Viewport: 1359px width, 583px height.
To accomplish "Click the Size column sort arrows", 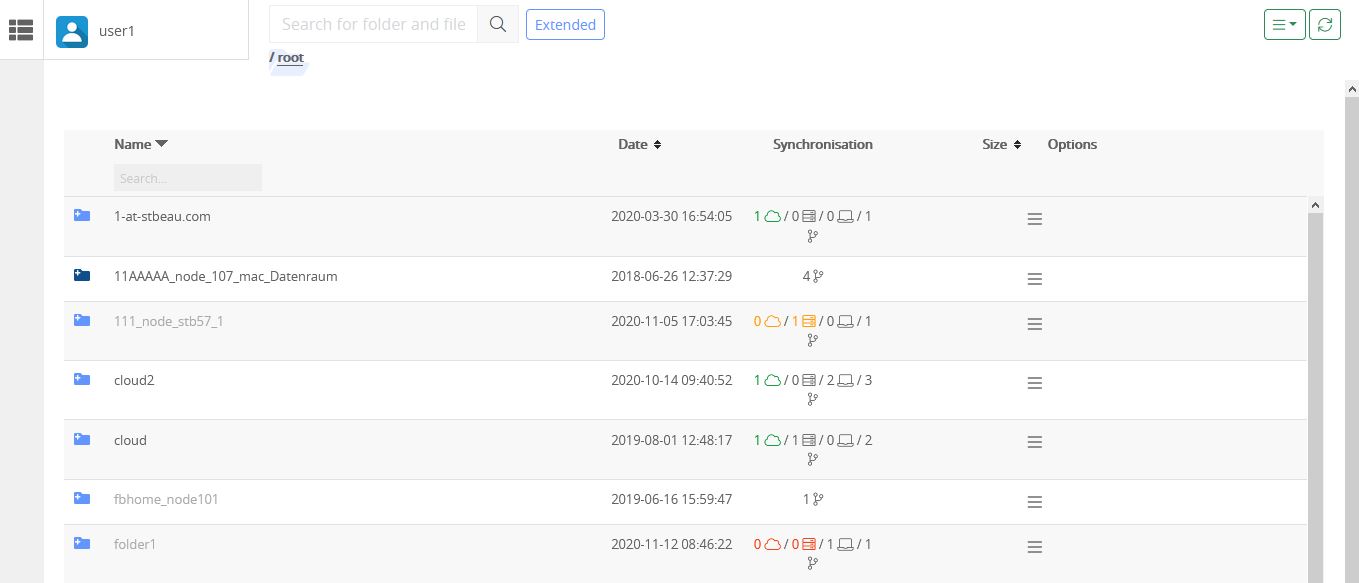I will pyautogui.click(x=1018, y=144).
